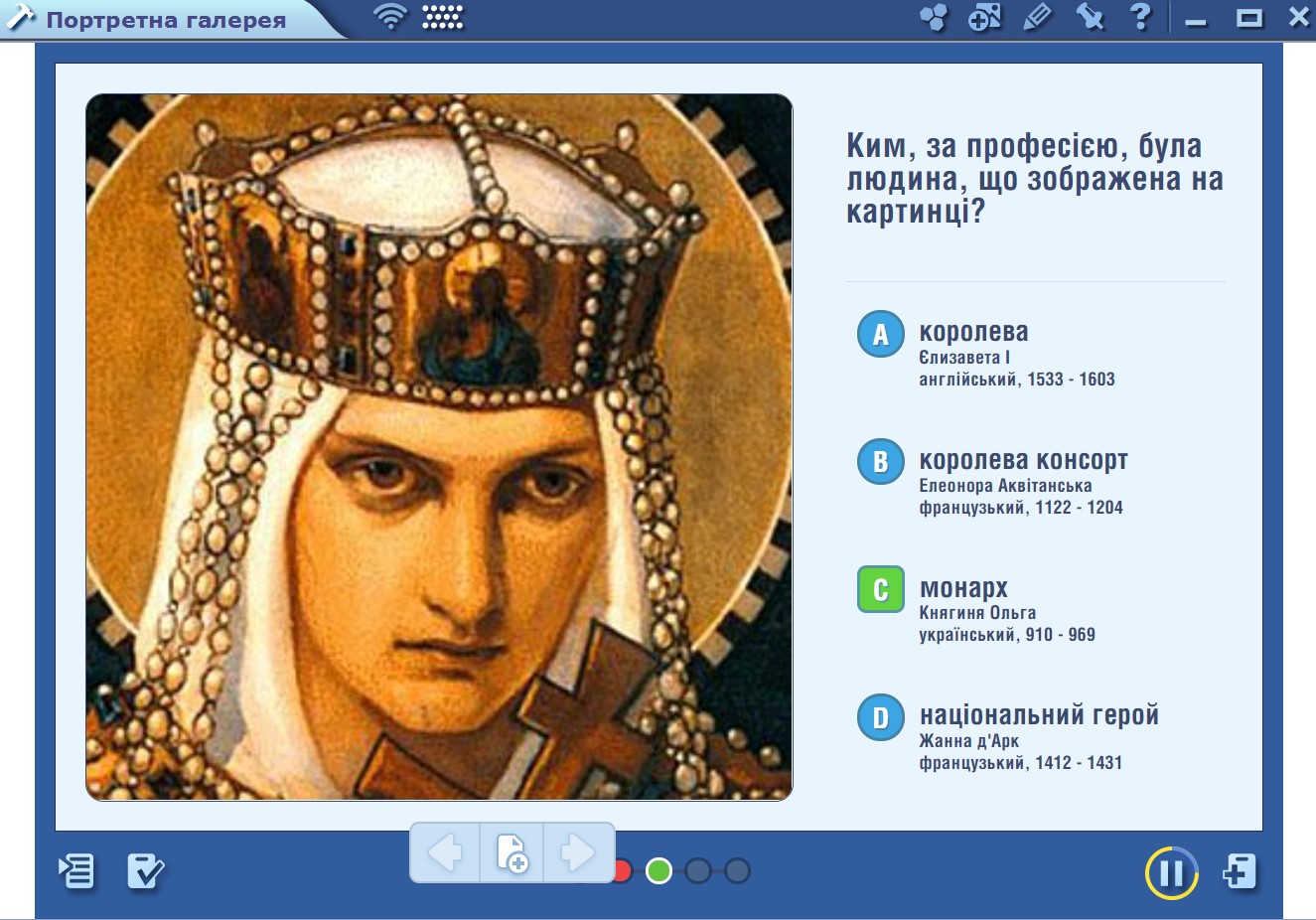Viewport: 1316px width, 920px height.
Task: Maximize the Портретна галерея window
Action: click(1249, 18)
